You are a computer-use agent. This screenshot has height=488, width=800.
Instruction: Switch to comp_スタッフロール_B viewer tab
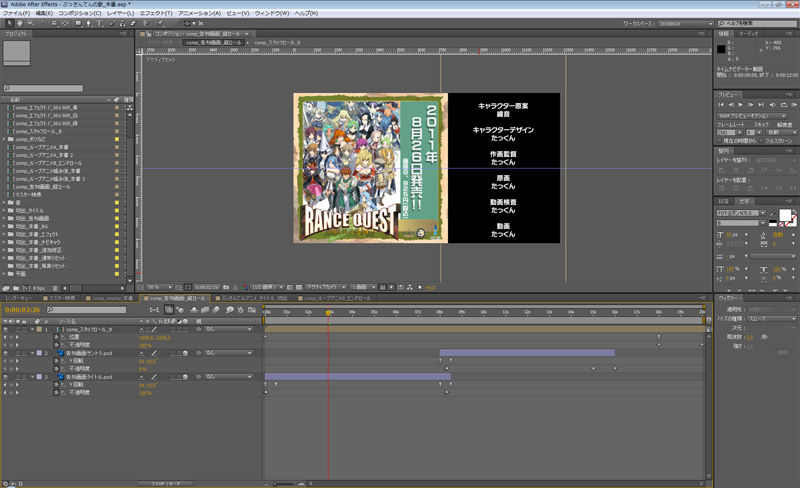pos(277,43)
